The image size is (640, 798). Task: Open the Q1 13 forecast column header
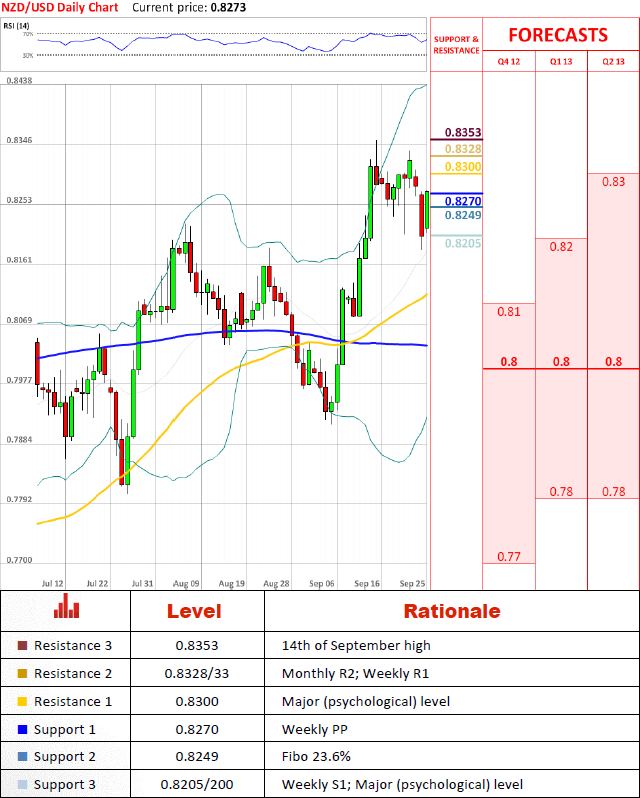tap(561, 62)
